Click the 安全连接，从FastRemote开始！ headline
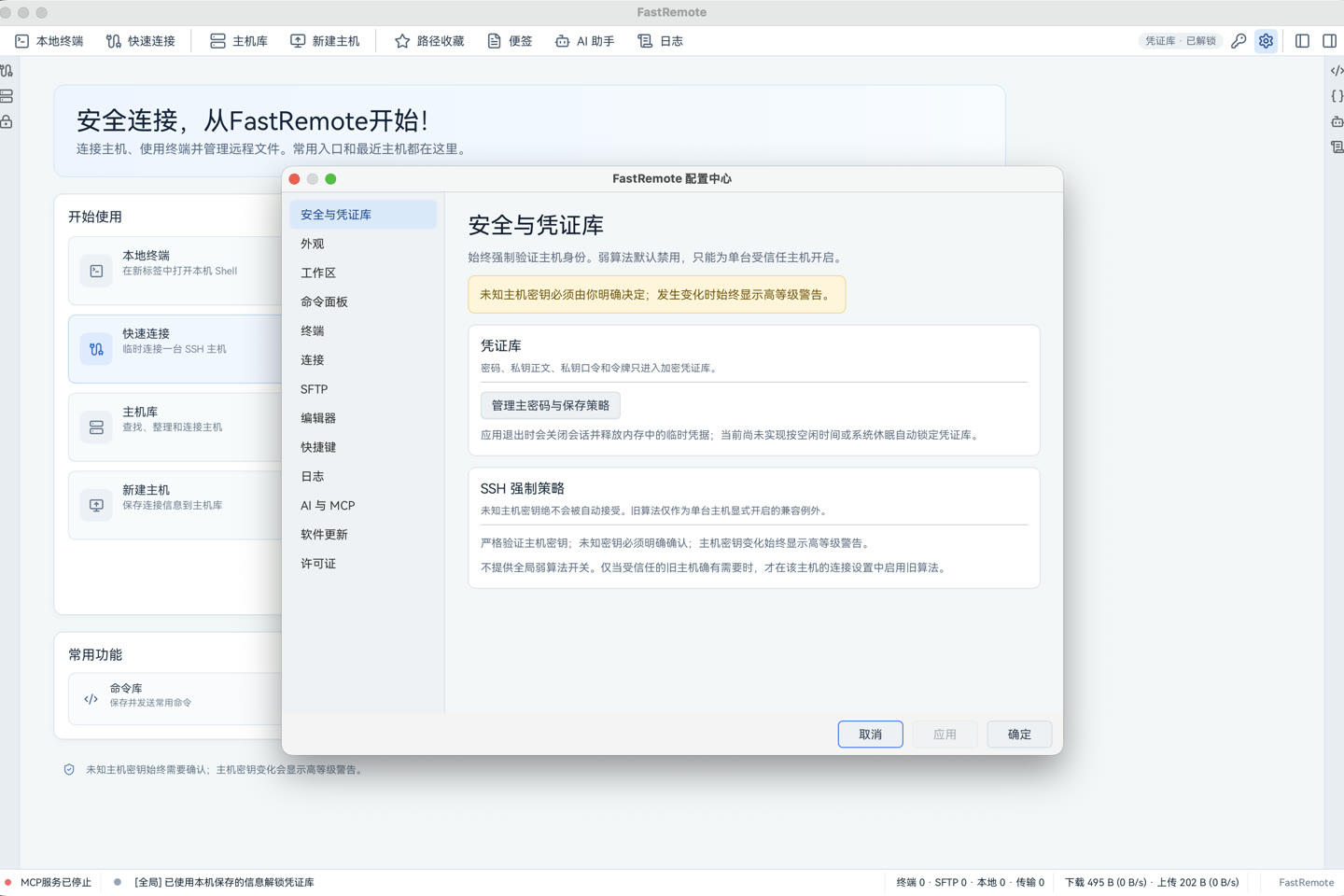The height and width of the screenshot is (896, 1344). (252, 120)
